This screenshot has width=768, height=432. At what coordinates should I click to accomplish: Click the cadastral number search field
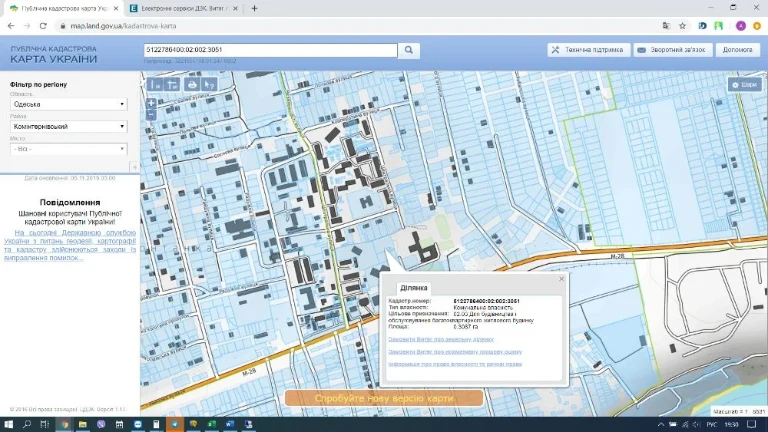[270, 50]
